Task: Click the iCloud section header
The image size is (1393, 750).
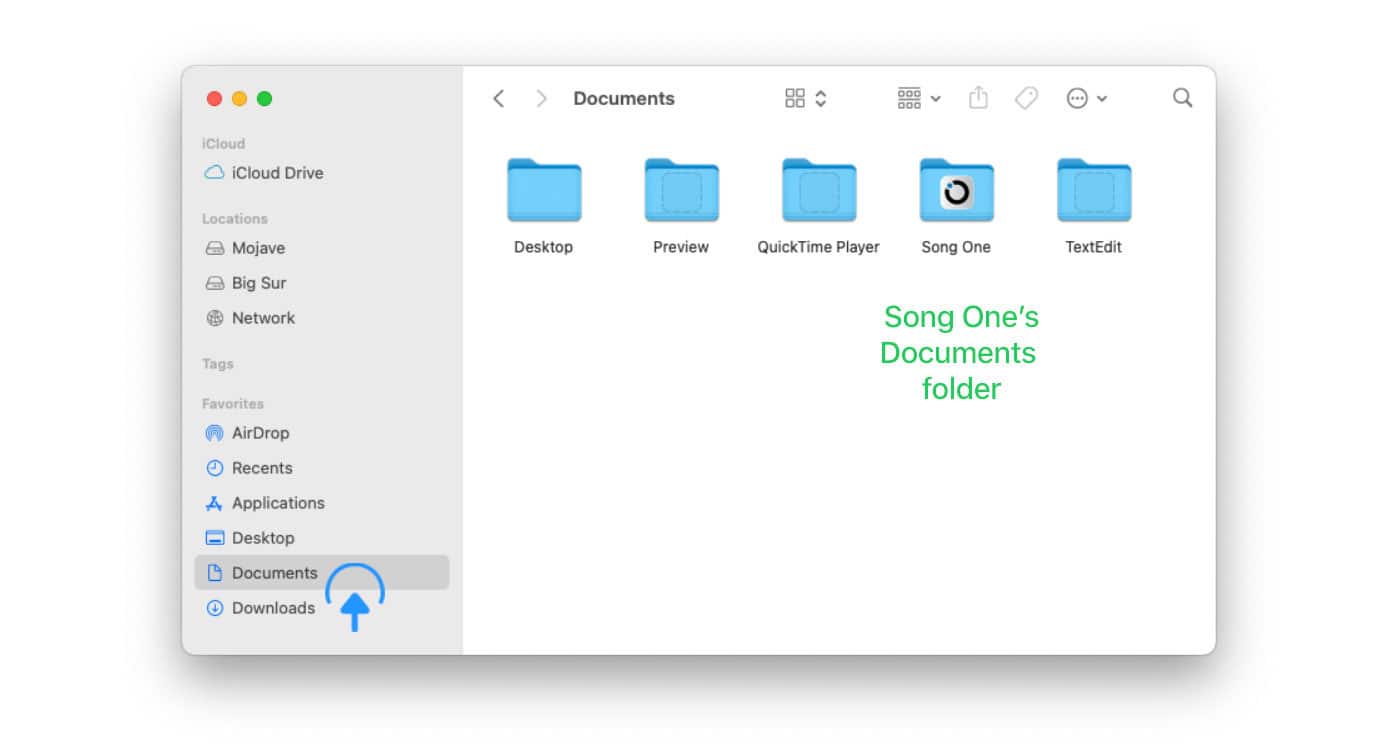Action: 223,144
